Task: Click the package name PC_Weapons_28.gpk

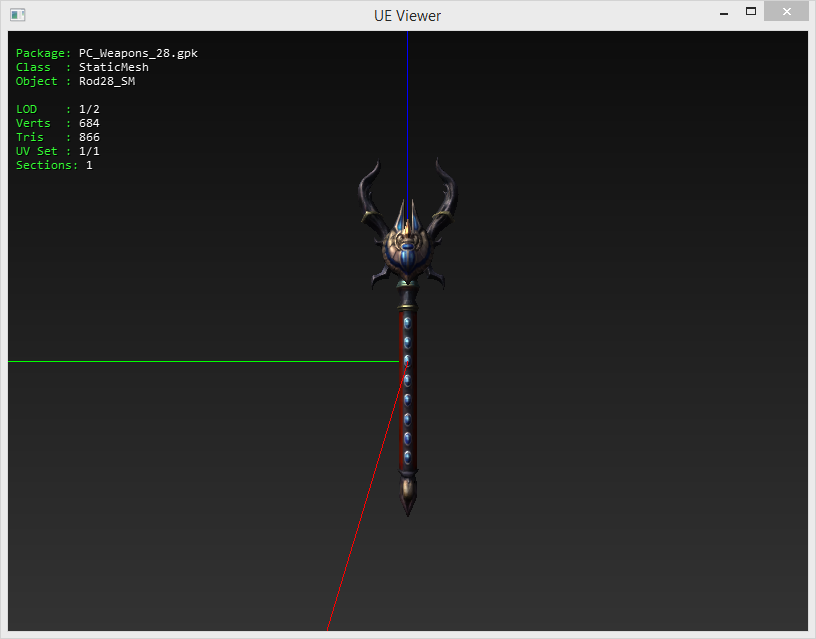Action: pyautogui.click(x=138, y=53)
